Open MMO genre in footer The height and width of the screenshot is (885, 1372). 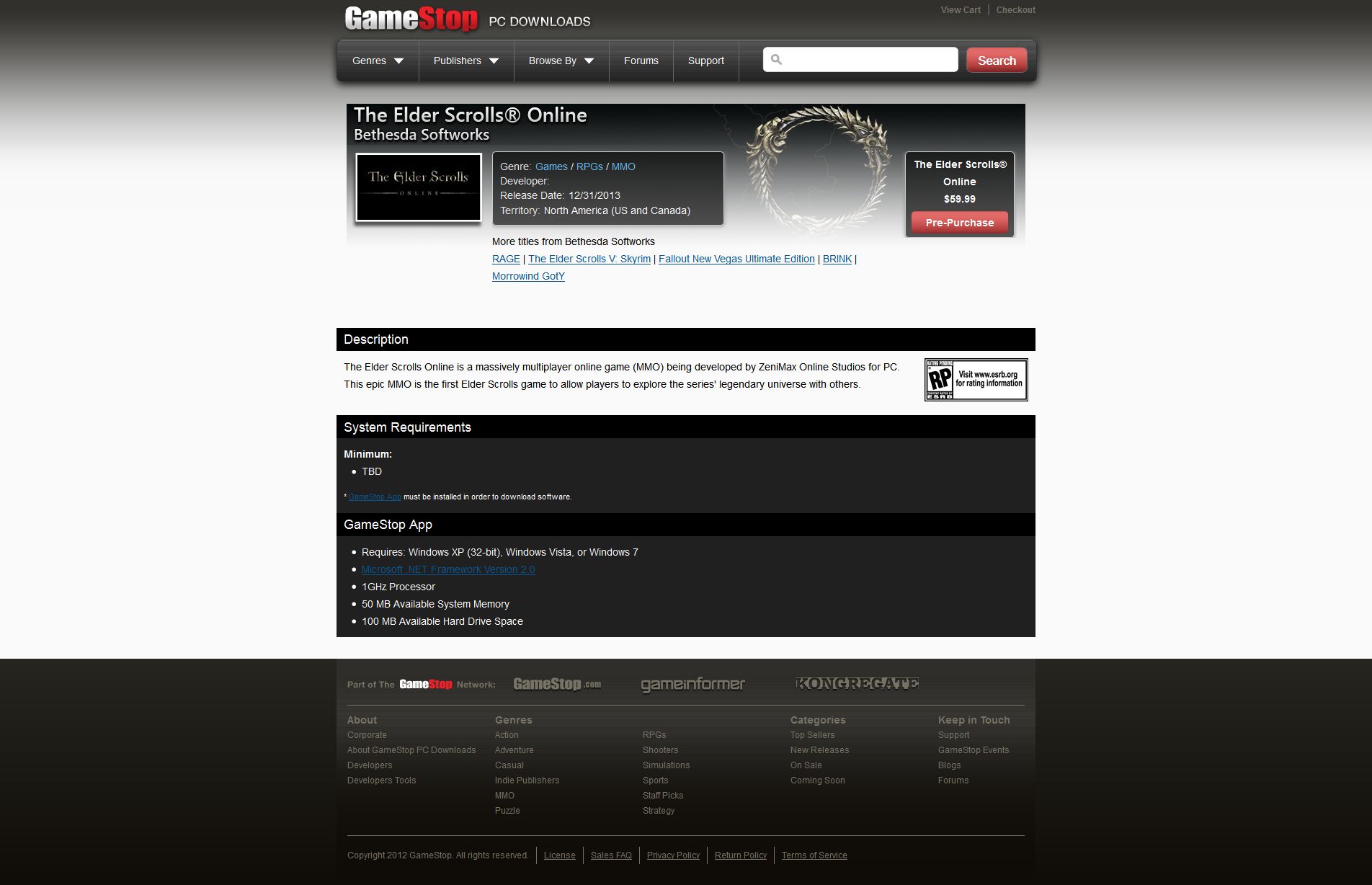click(504, 796)
